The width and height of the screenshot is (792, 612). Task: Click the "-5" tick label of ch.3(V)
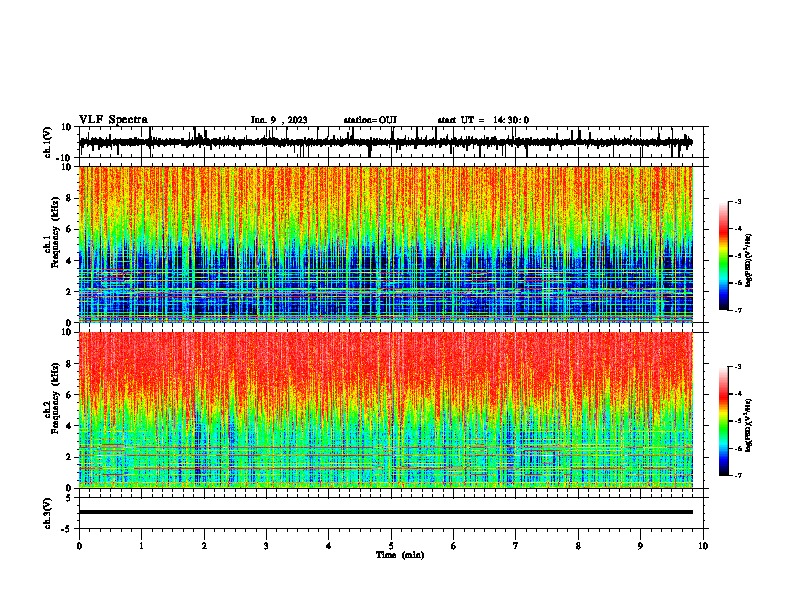tap(67, 529)
